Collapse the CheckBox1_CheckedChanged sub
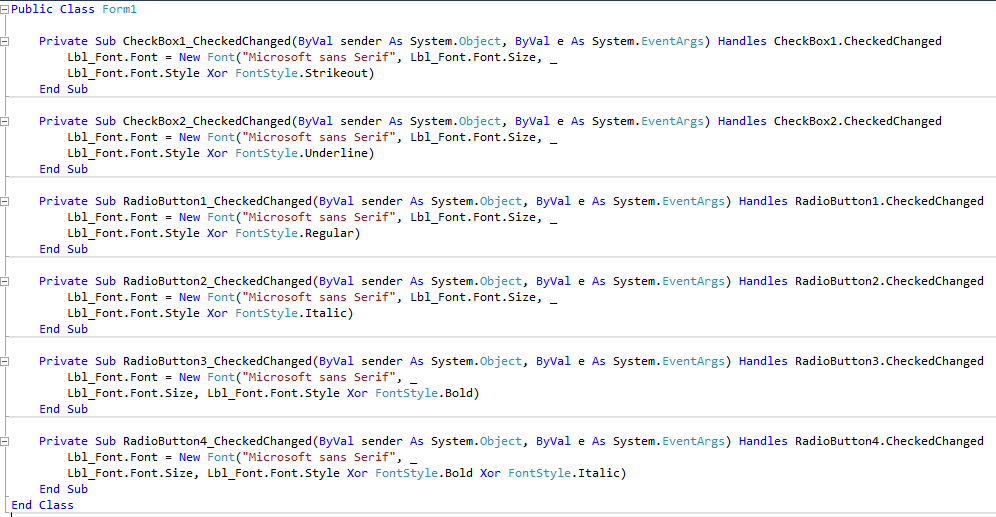Viewport: 996px width, 517px height. pyautogui.click(x=5, y=41)
